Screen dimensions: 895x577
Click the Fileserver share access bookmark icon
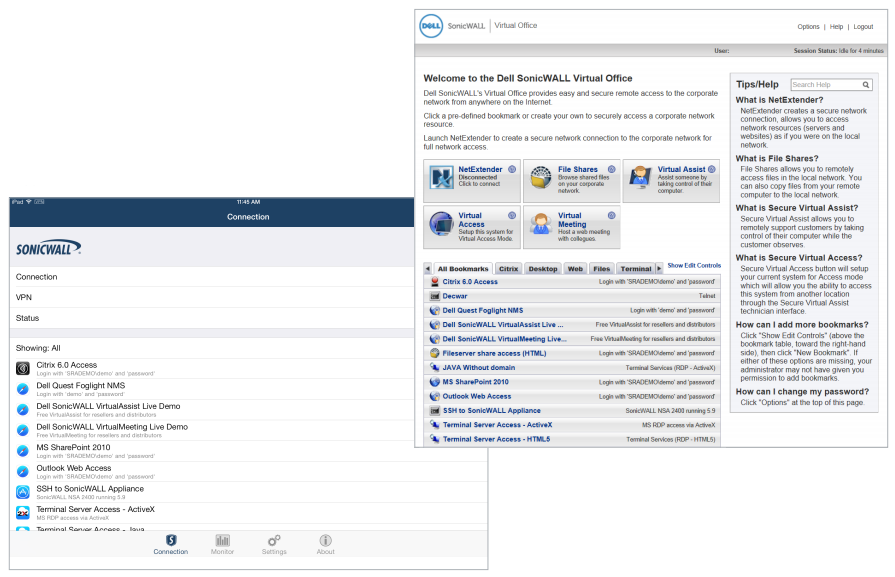(435, 353)
